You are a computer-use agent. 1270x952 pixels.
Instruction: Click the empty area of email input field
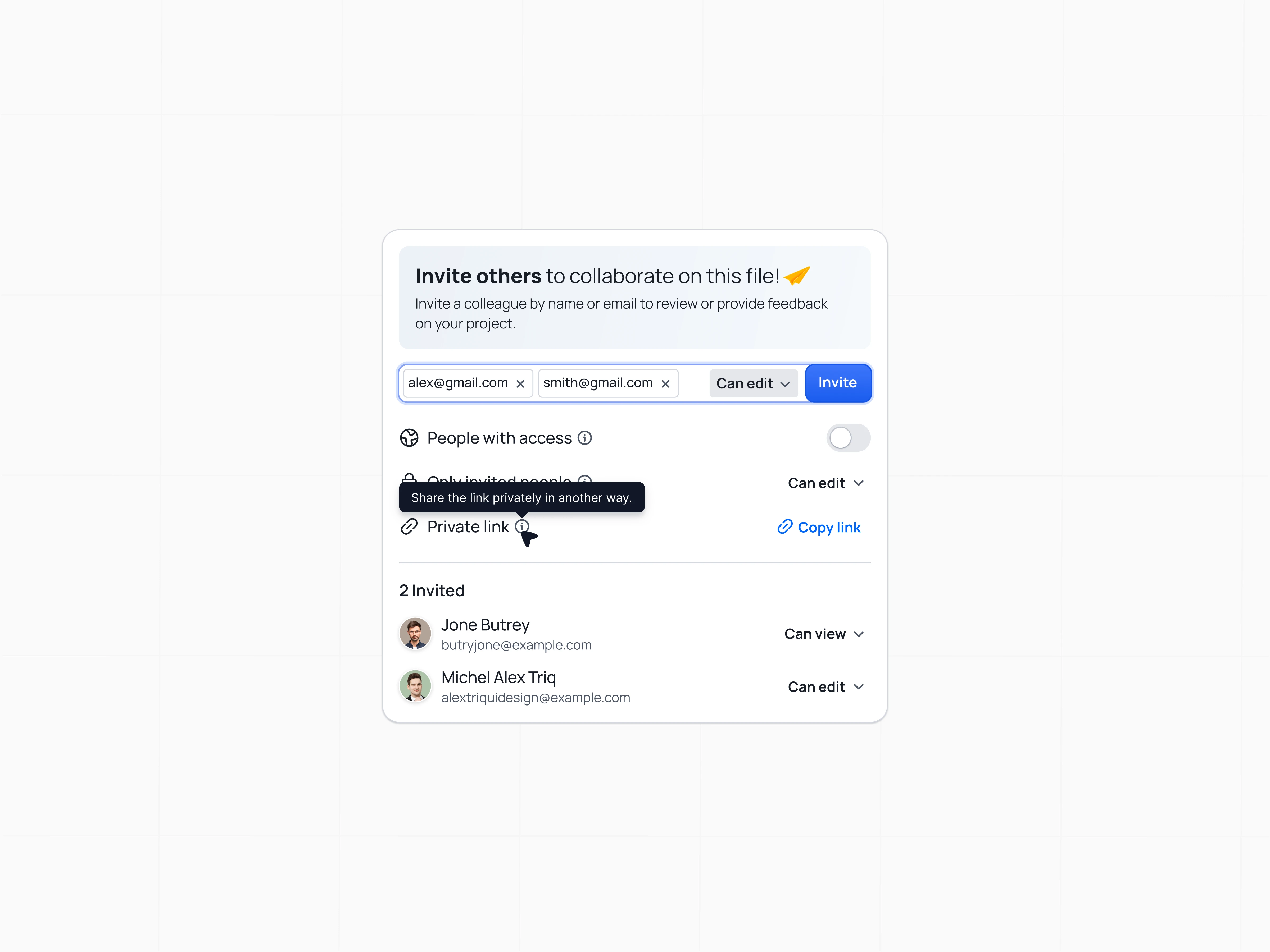[x=693, y=383]
